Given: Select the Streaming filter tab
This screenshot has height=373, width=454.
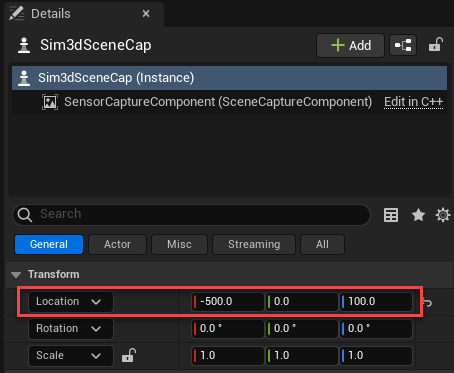Looking at the screenshot, I should click(x=254, y=244).
